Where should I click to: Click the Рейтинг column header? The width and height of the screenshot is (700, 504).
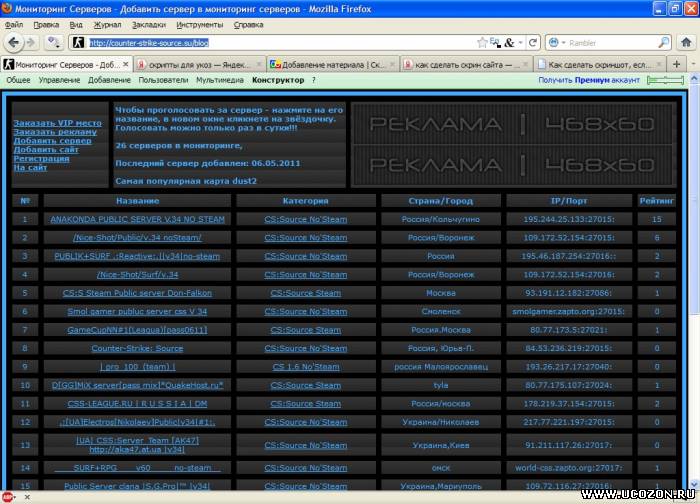(656, 201)
